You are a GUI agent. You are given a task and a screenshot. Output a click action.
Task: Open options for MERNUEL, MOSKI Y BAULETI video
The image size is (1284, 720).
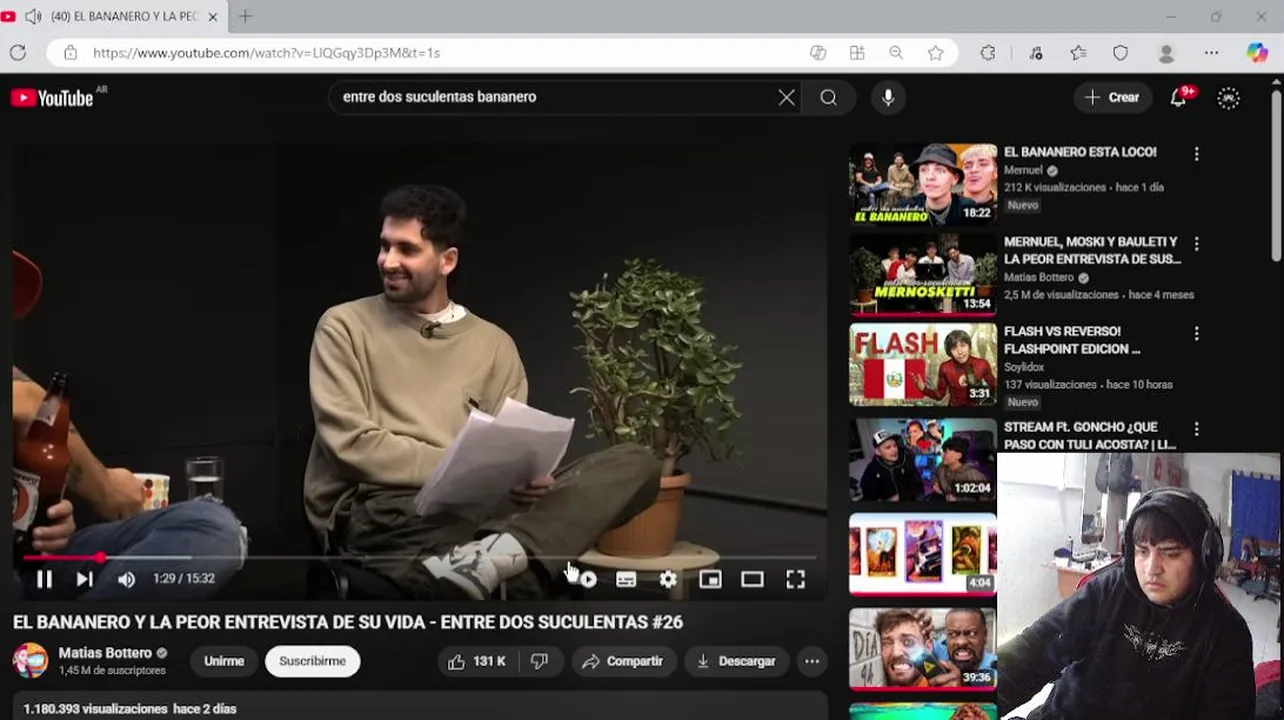(1196, 244)
